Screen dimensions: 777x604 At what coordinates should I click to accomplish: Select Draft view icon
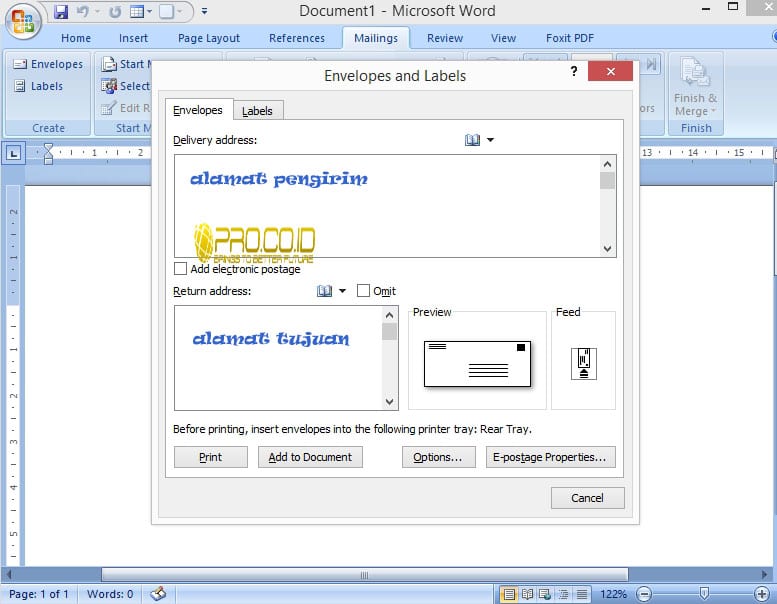582,594
